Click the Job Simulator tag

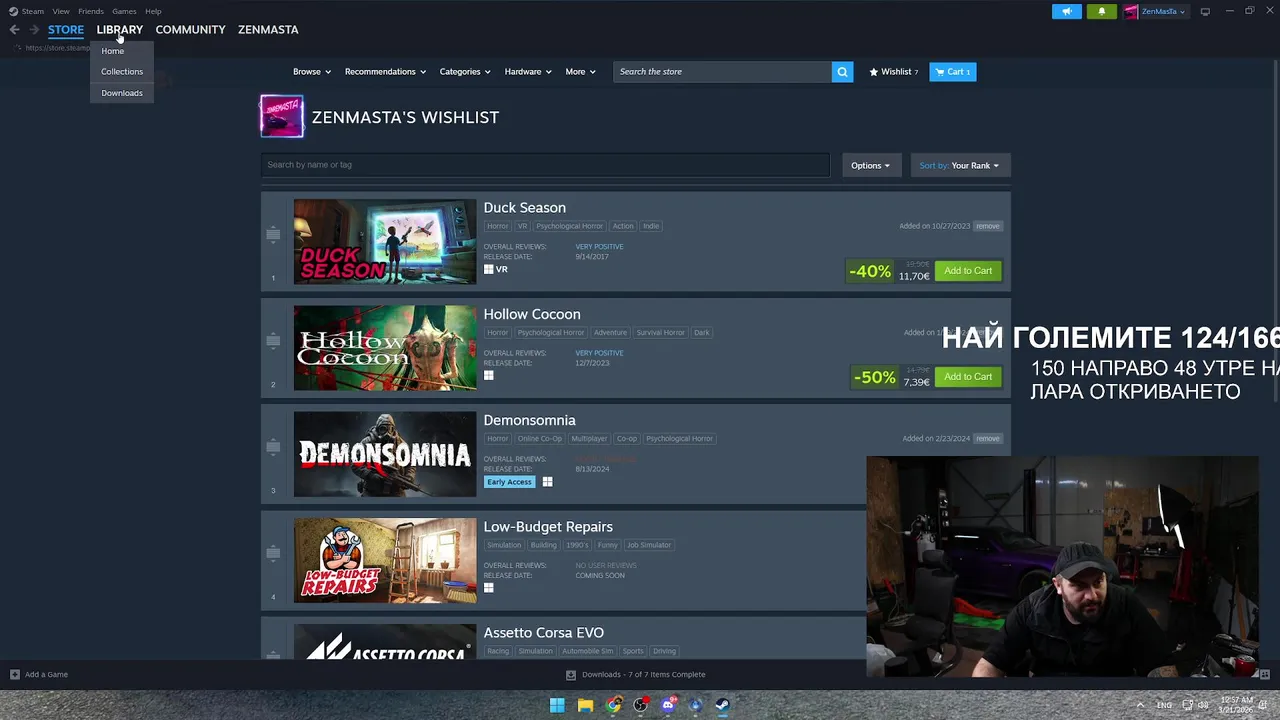click(649, 545)
